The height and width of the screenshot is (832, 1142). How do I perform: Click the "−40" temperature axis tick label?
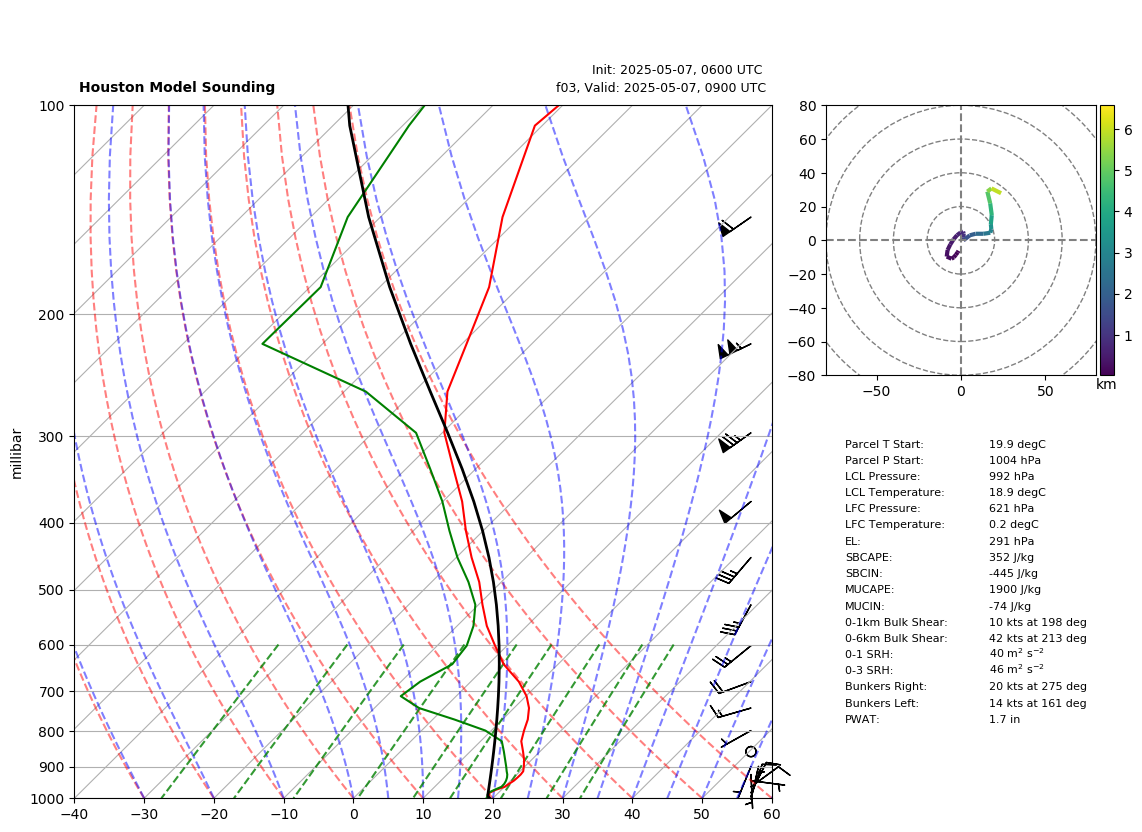click(74, 814)
